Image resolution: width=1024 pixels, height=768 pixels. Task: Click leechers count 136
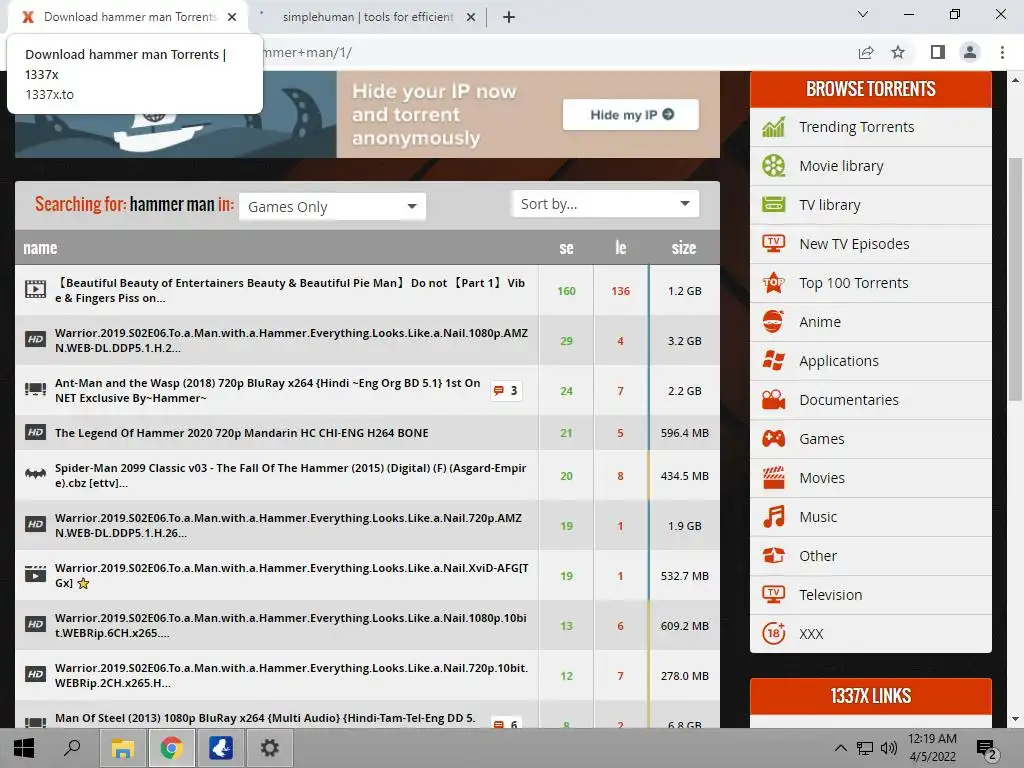tap(620, 291)
